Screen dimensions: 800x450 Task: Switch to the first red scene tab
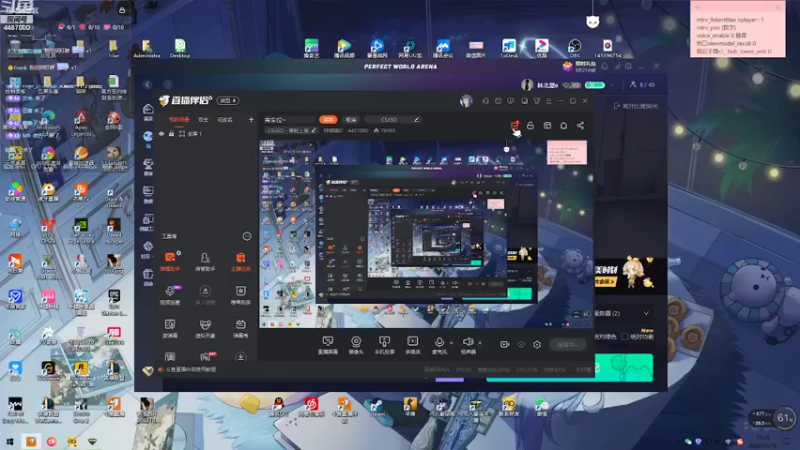pyautogui.click(x=179, y=119)
